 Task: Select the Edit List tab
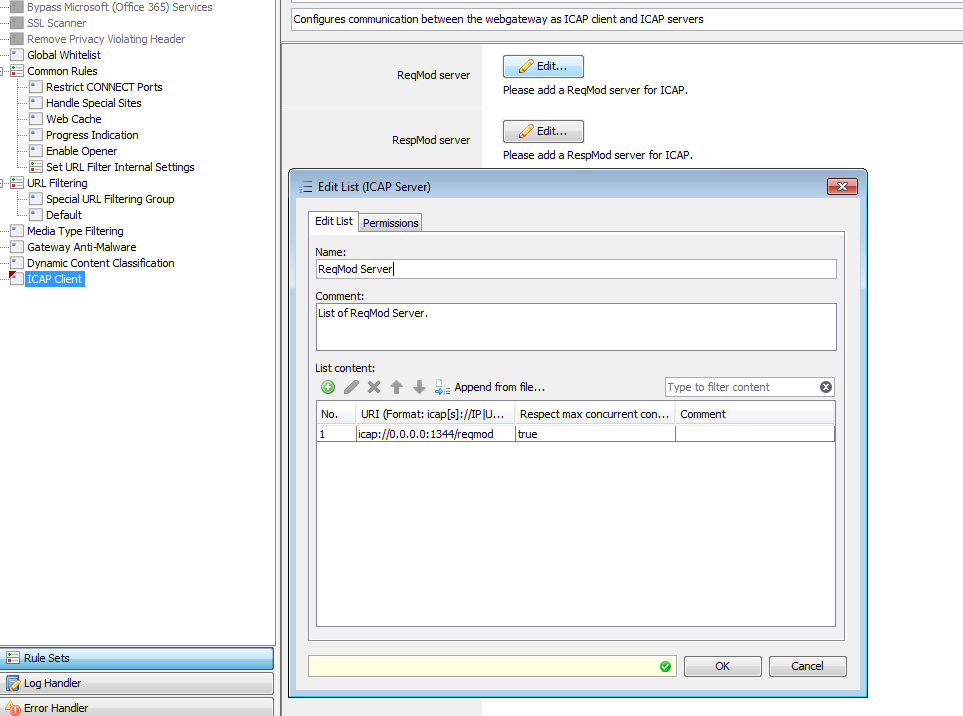tap(333, 222)
